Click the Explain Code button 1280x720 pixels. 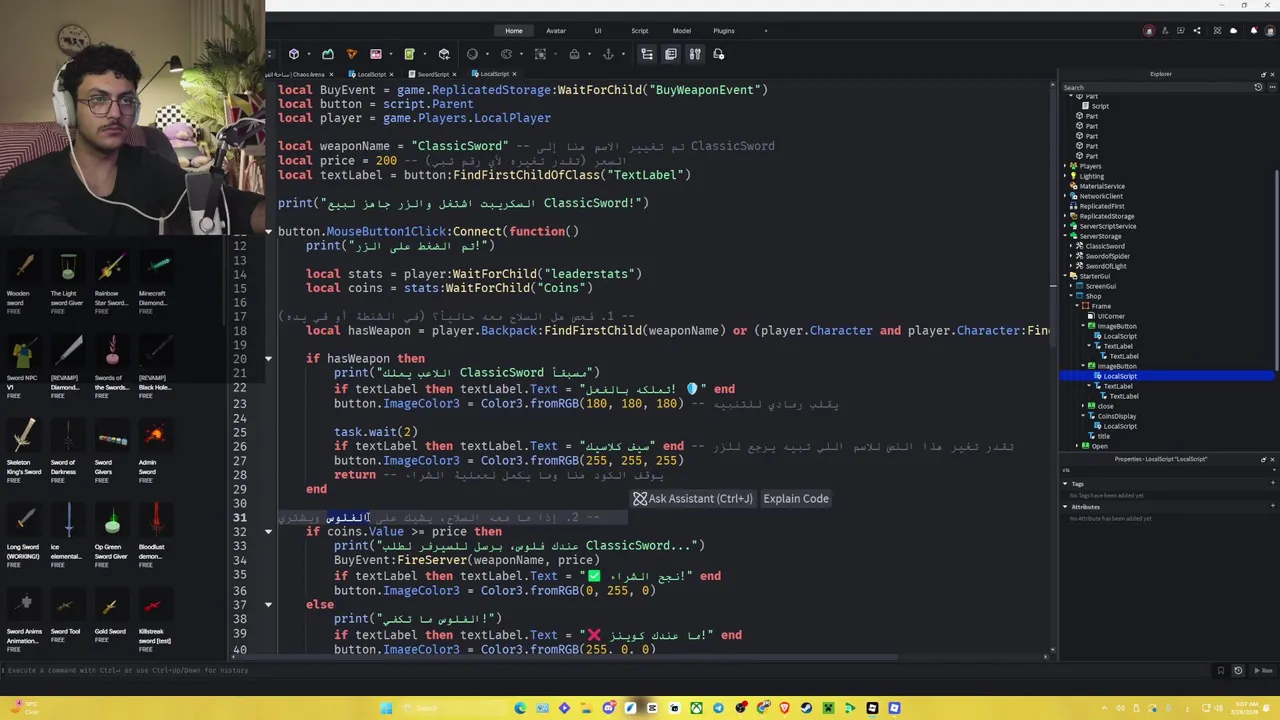pyautogui.click(x=796, y=498)
